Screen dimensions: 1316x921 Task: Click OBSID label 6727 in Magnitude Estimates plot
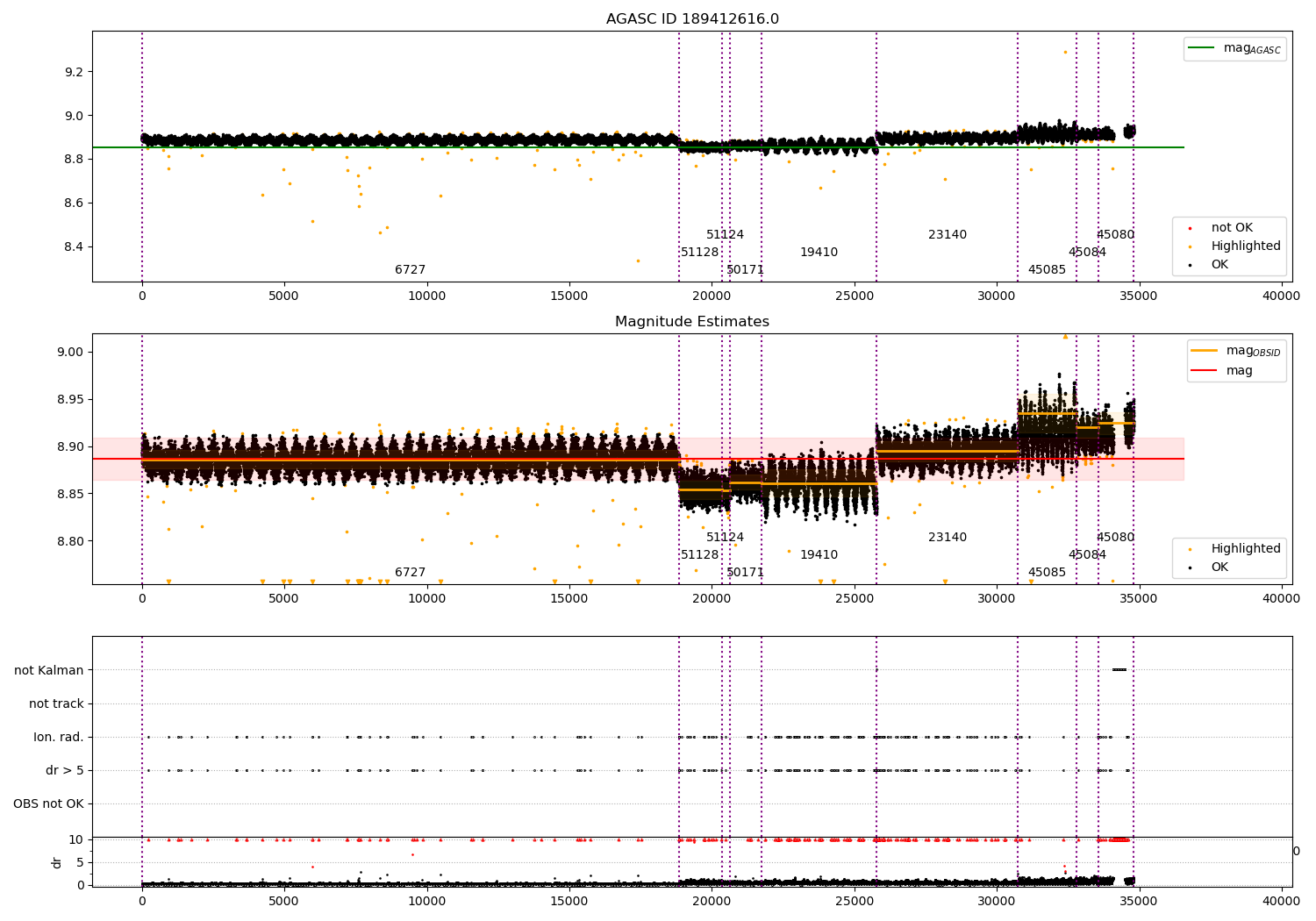410,573
